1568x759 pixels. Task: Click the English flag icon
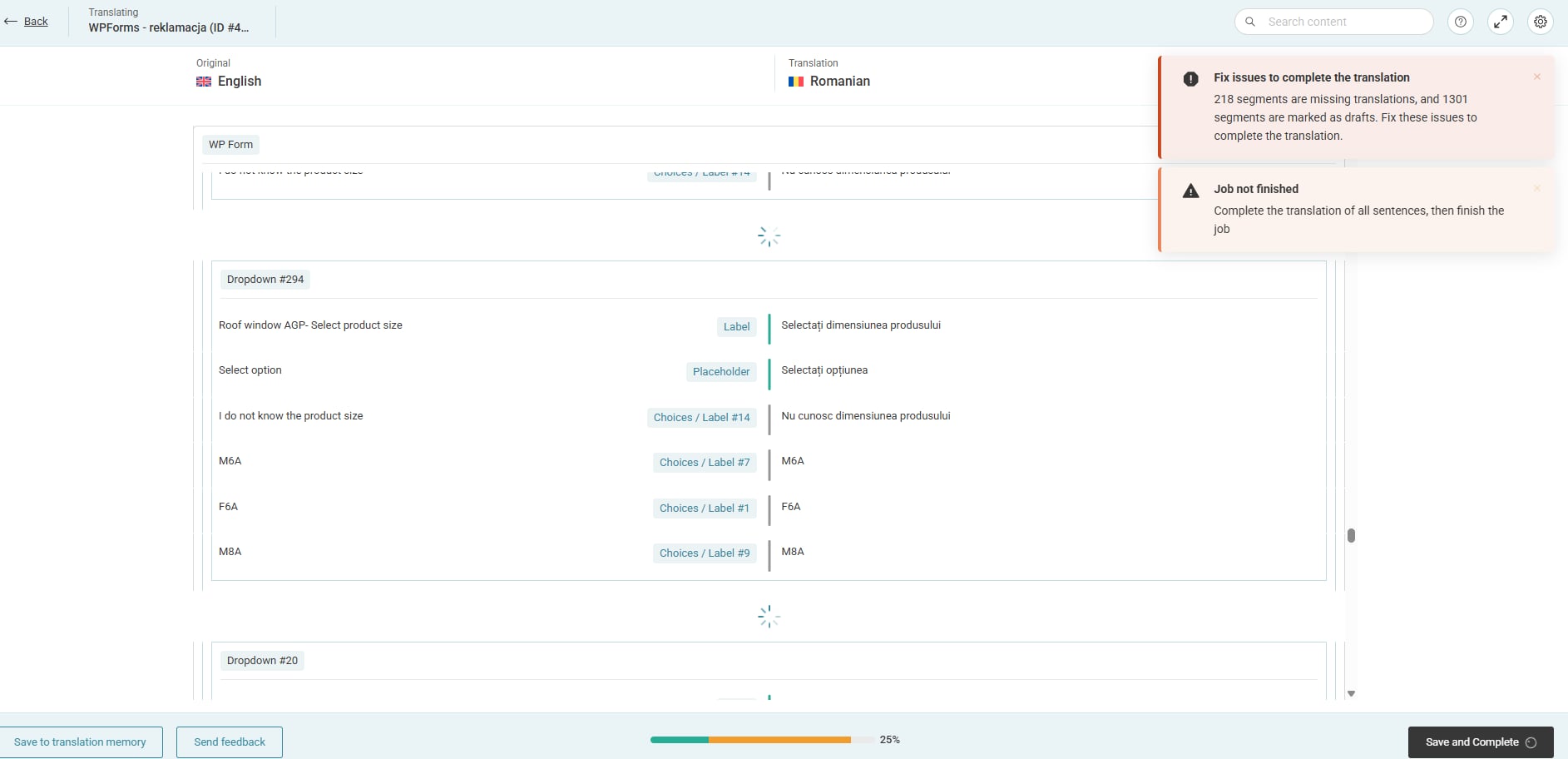click(204, 82)
